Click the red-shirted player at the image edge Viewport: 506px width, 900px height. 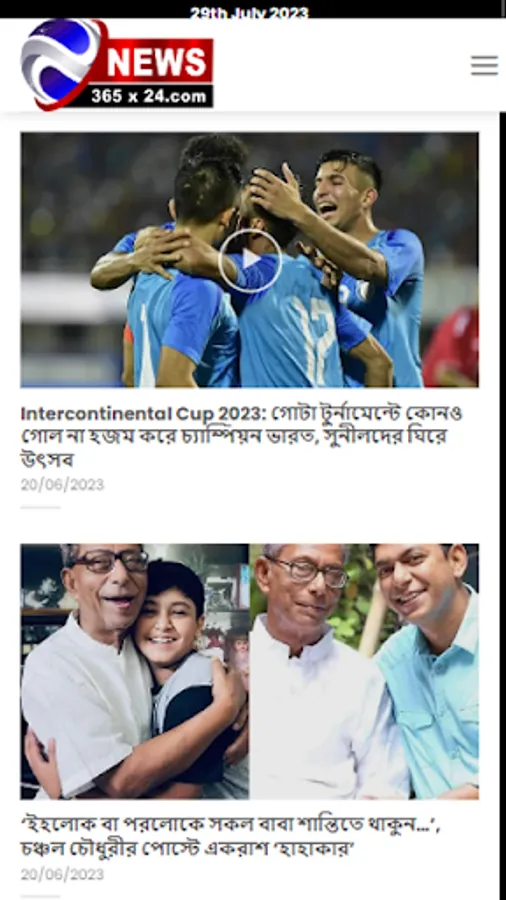(451, 346)
